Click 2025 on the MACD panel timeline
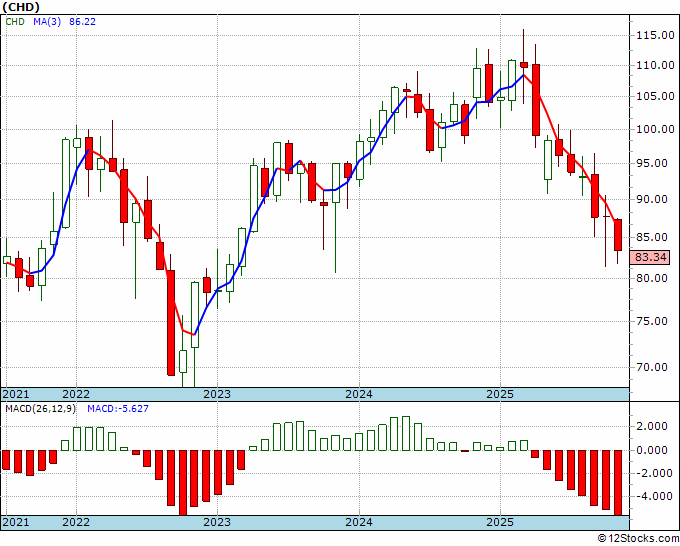 [500, 522]
